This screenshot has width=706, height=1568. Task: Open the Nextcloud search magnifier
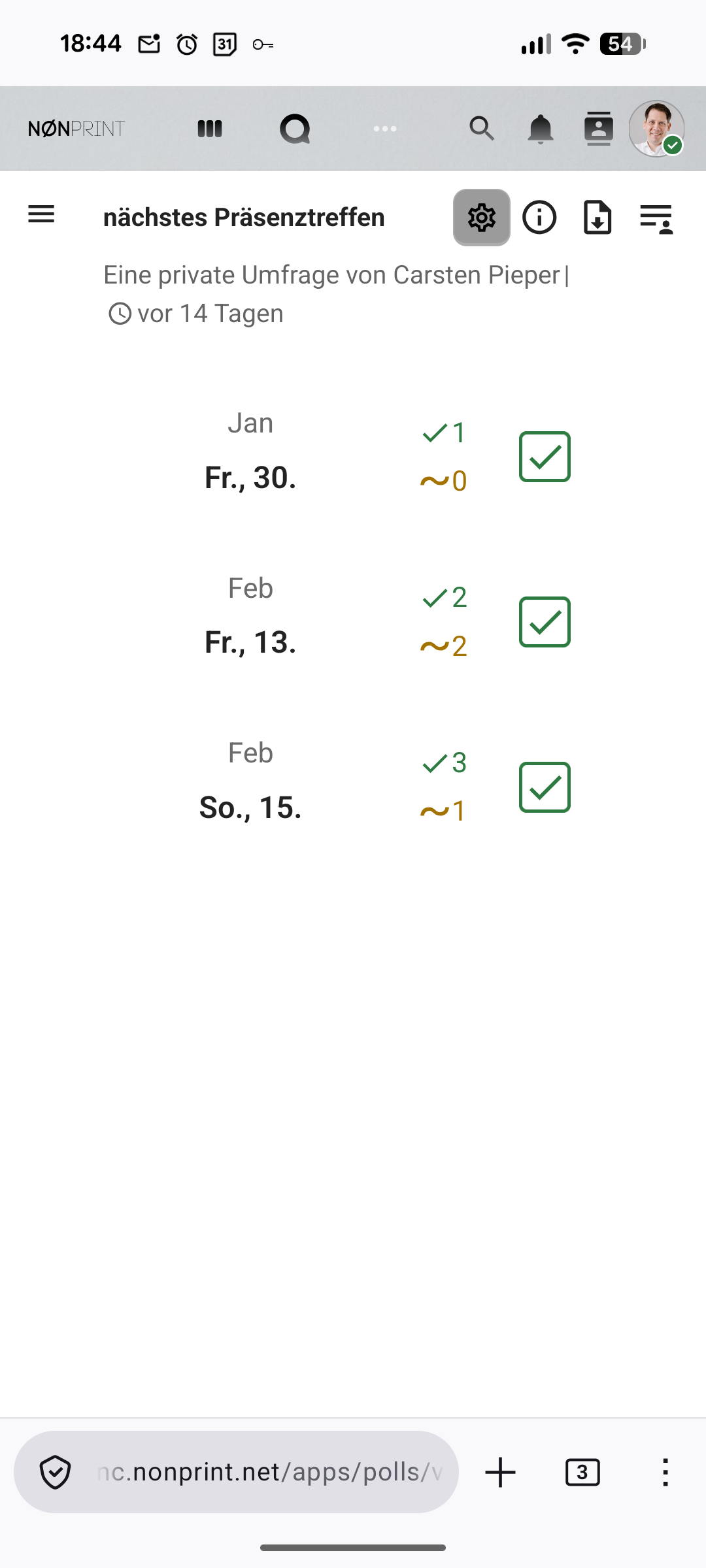click(x=482, y=129)
